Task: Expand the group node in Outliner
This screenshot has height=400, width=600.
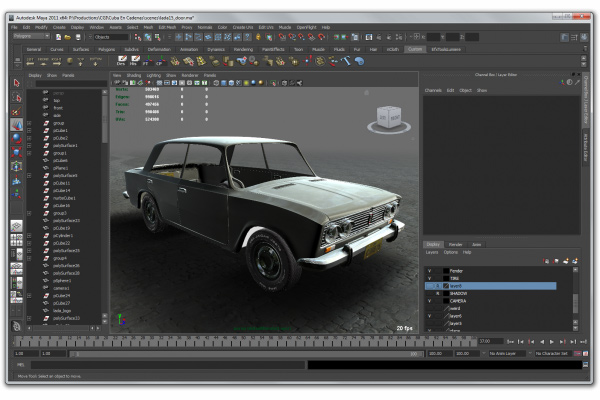Action: pos(29,123)
